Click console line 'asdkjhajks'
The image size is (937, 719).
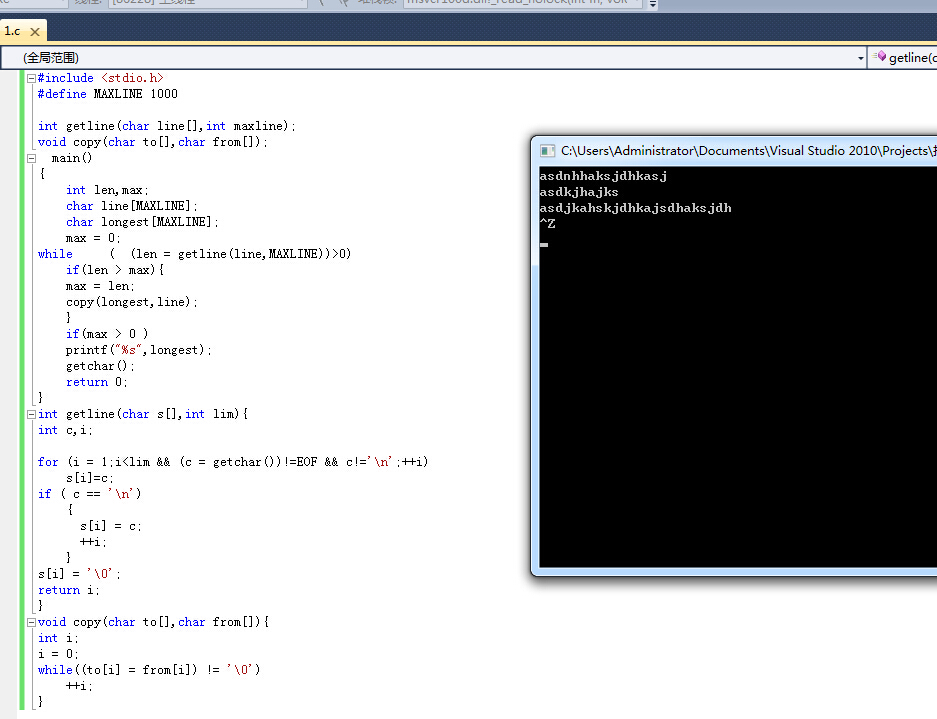tap(578, 192)
